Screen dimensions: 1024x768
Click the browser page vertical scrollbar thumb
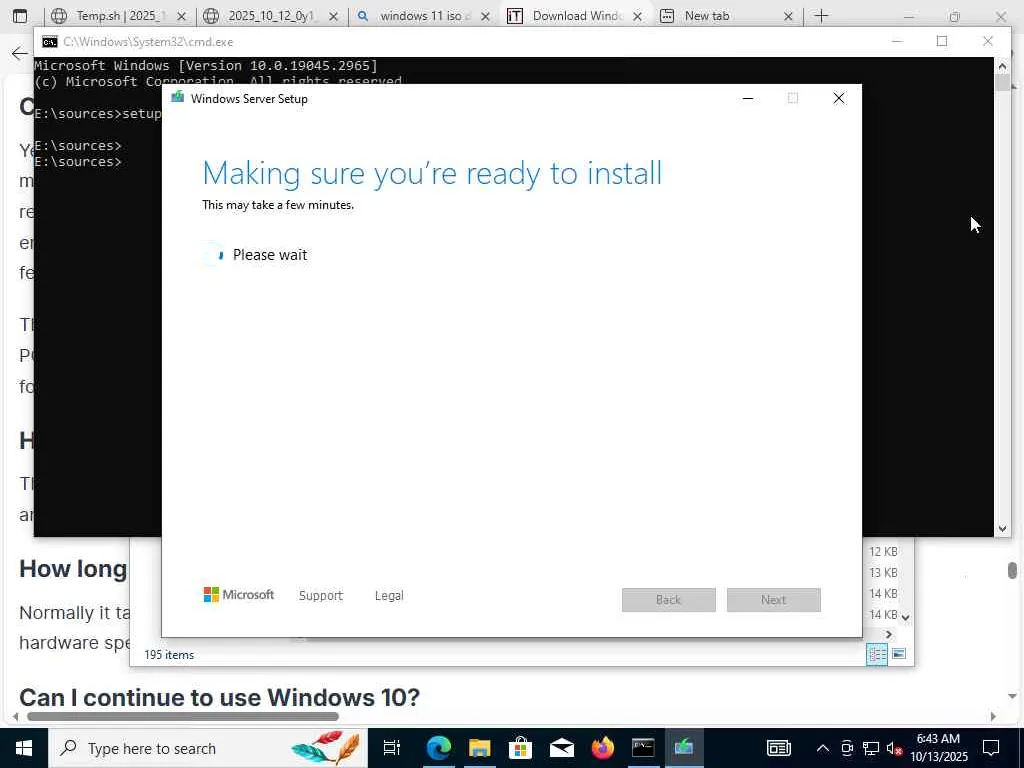[x=1012, y=570]
